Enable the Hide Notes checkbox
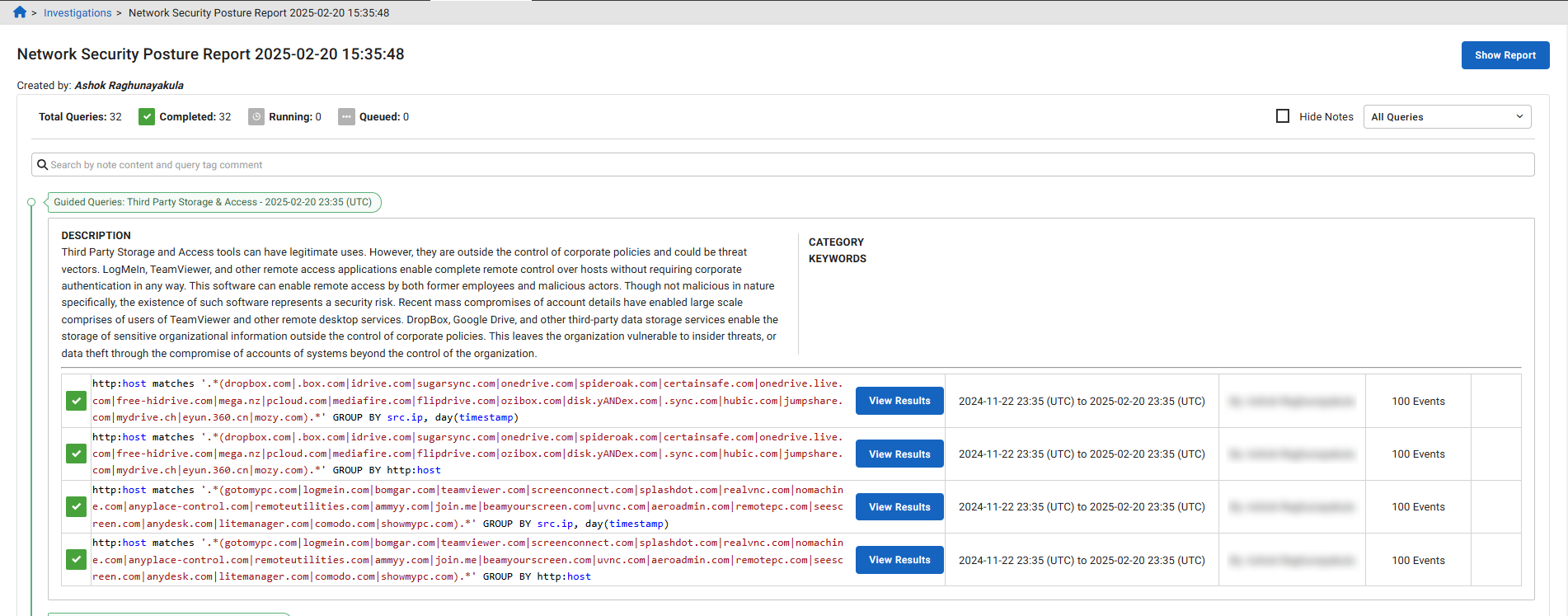 (x=1283, y=116)
